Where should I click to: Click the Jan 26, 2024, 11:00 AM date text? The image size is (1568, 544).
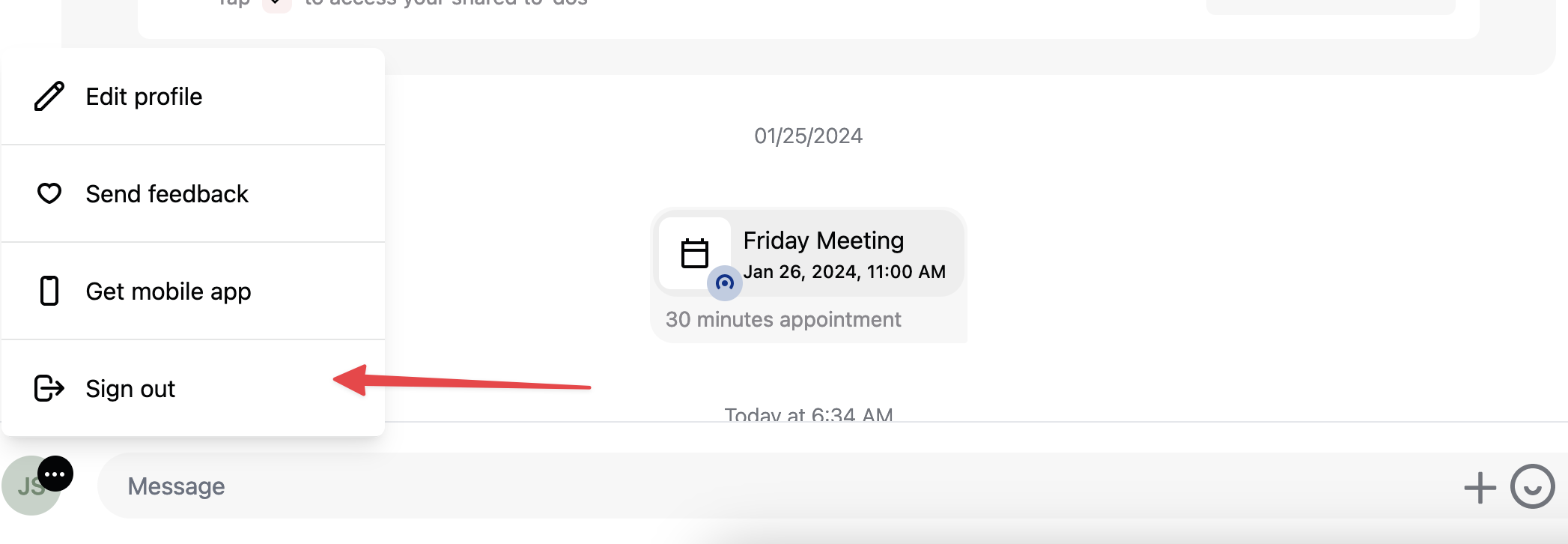845,272
